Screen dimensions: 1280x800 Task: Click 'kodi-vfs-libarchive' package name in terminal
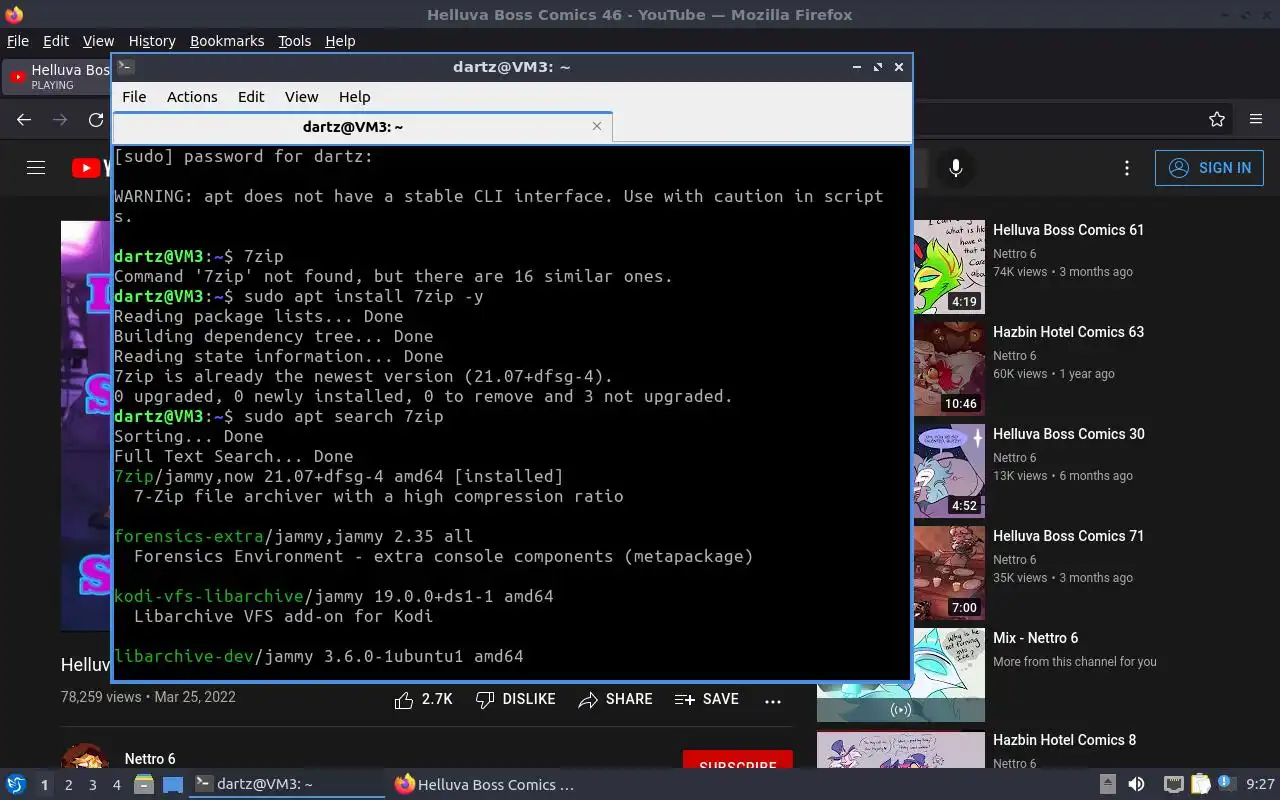209,596
